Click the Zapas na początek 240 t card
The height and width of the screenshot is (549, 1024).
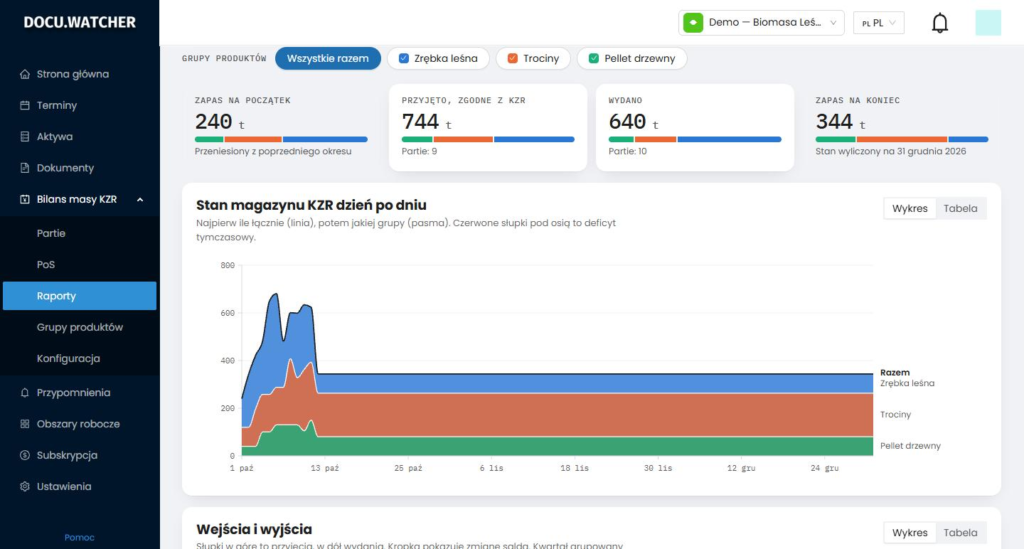coord(281,127)
